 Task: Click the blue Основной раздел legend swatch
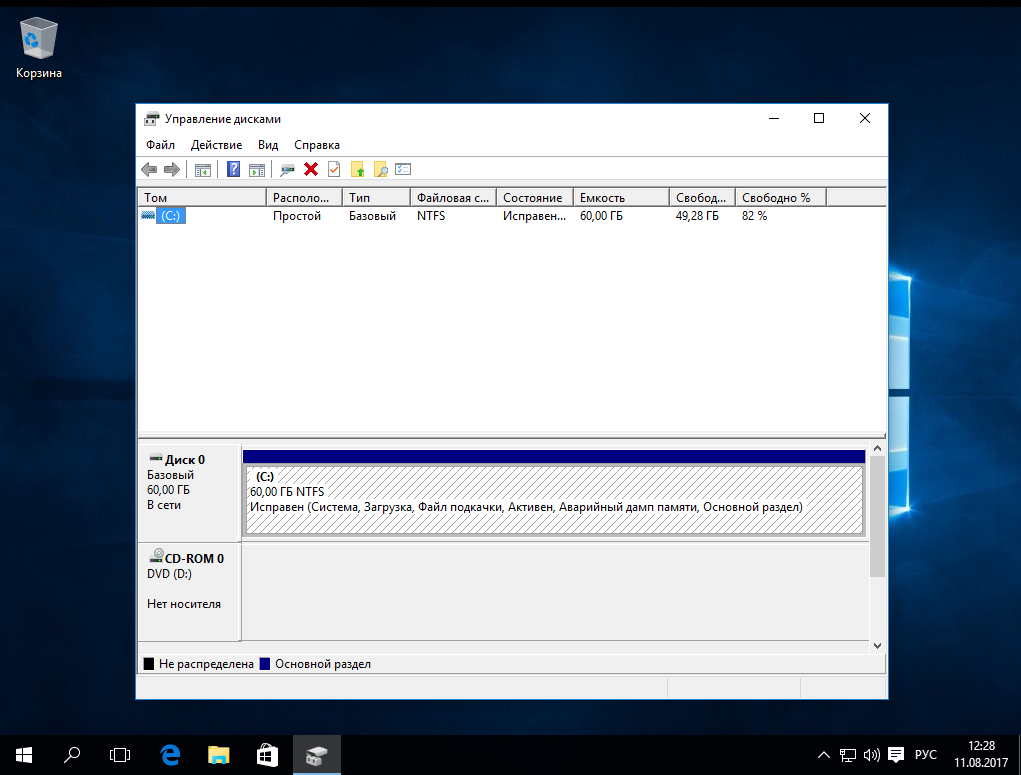pyautogui.click(x=265, y=664)
